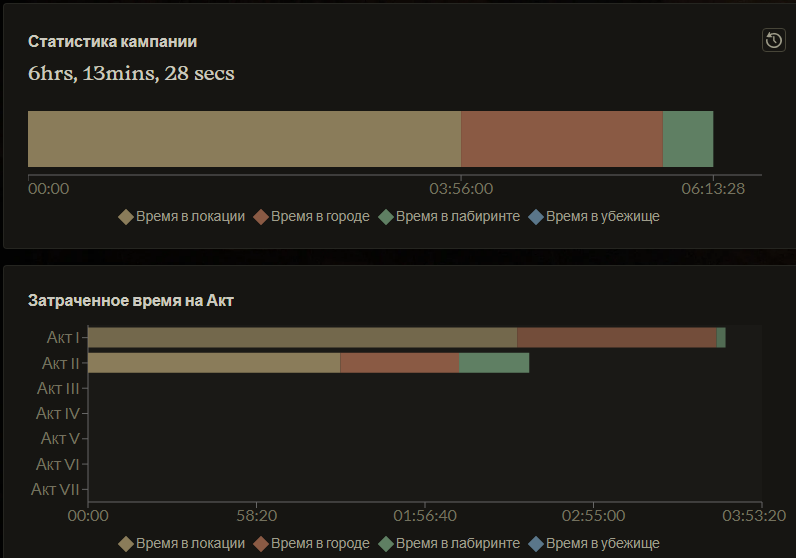The height and width of the screenshot is (558, 796).
Task: Click the brown city segment of campaign bar
Action: pos(562,139)
